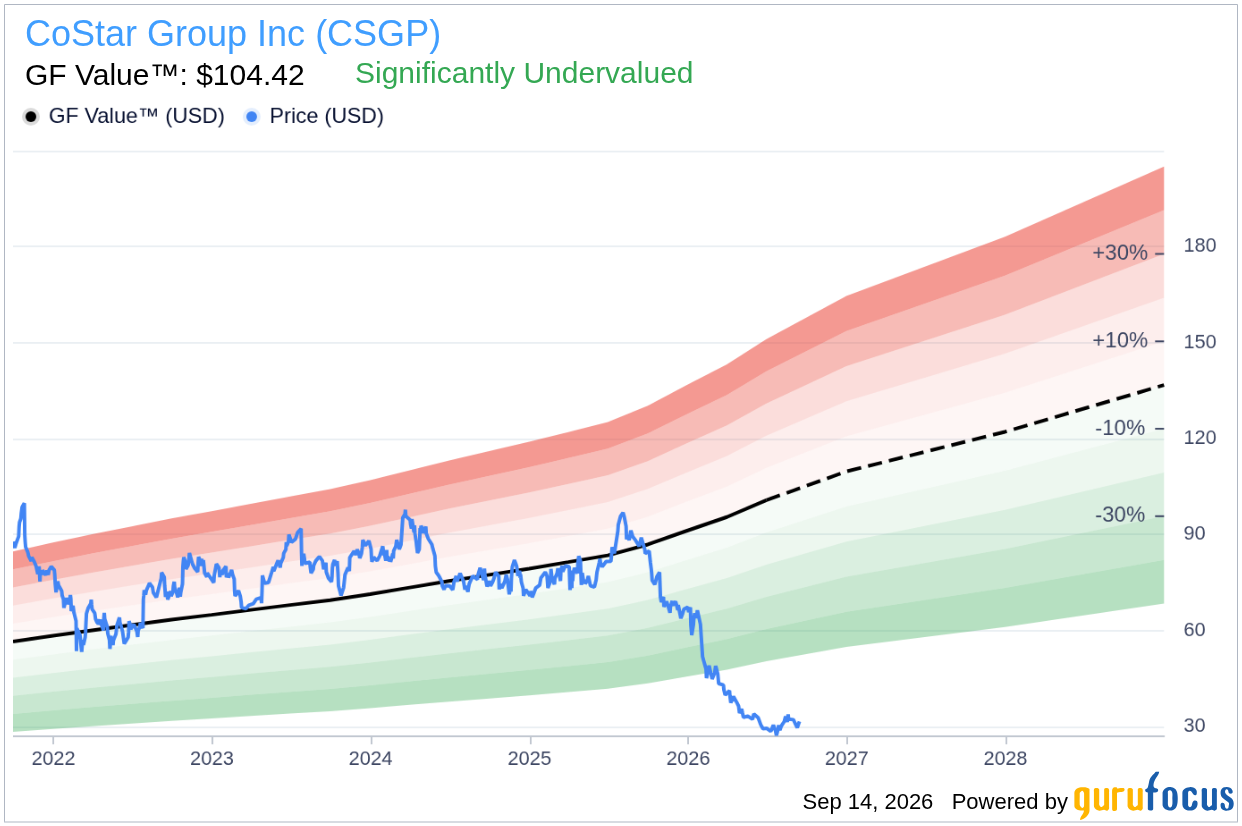The height and width of the screenshot is (826, 1242).
Task: Open the CoStar Group Inc (CSGP) title
Action: [233, 34]
